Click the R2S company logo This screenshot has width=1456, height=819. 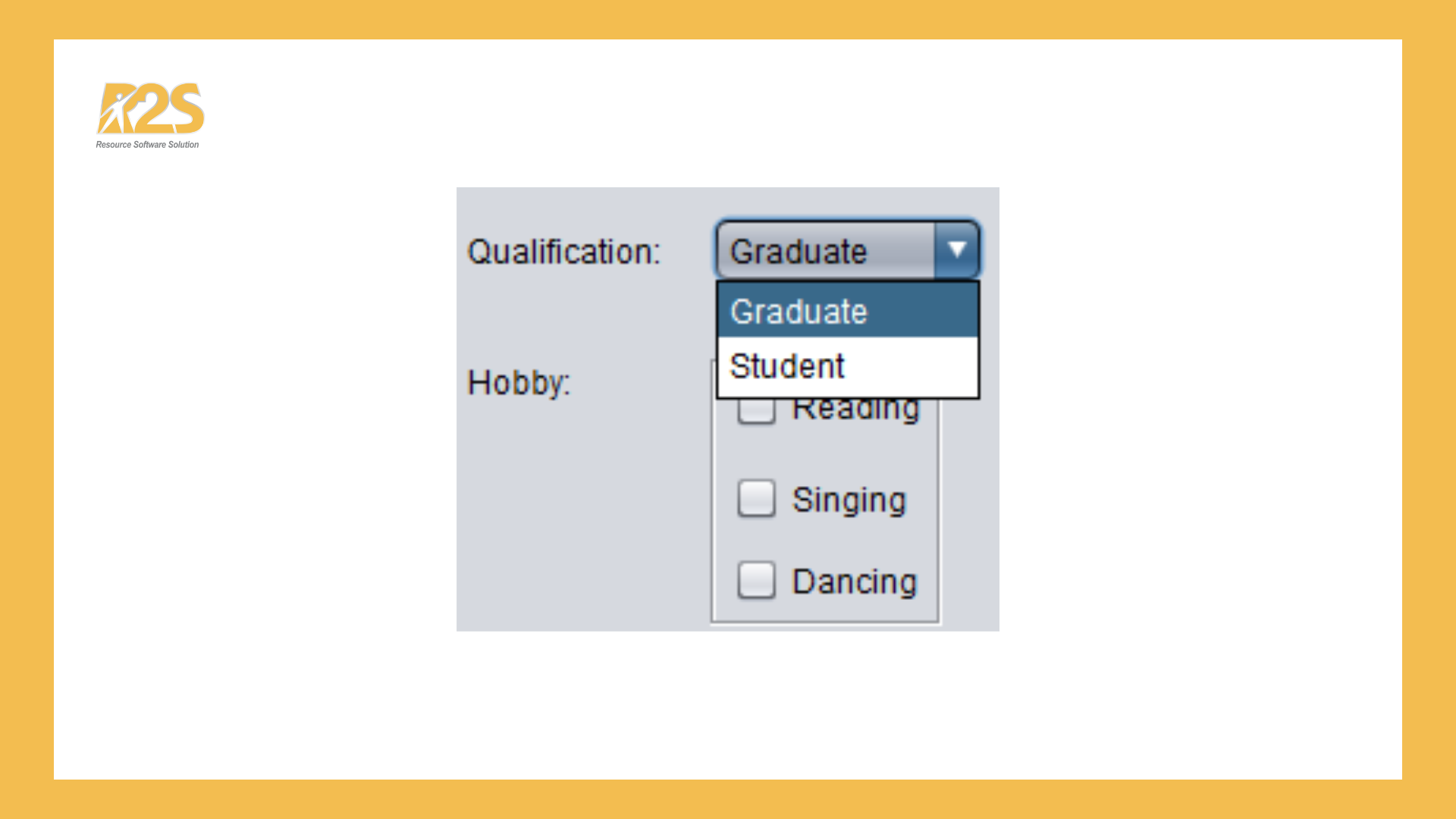pyautogui.click(x=150, y=108)
